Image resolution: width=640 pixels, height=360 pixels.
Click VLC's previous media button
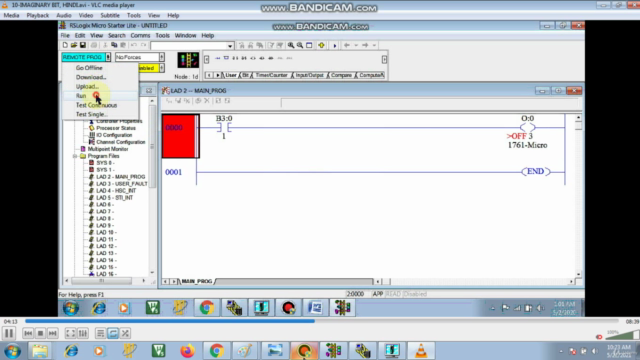pyautogui.click(x=28, y=333)
